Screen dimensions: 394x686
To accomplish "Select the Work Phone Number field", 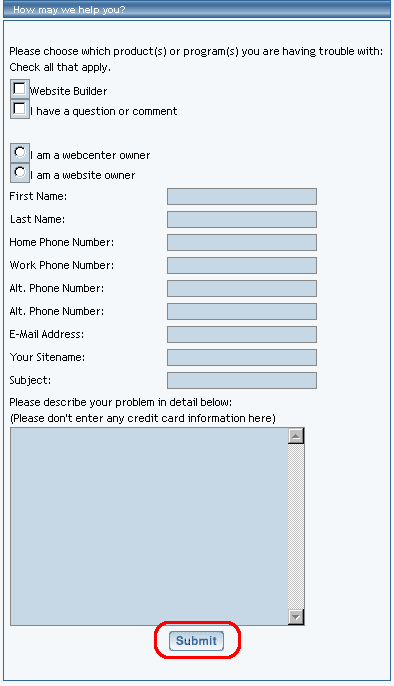I will click(x=242, y=266).
